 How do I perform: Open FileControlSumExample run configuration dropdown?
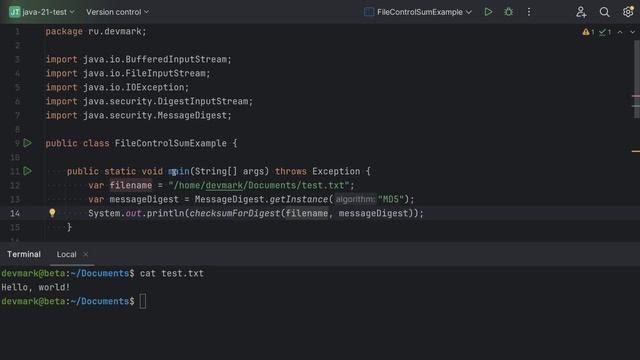[418, 12]
